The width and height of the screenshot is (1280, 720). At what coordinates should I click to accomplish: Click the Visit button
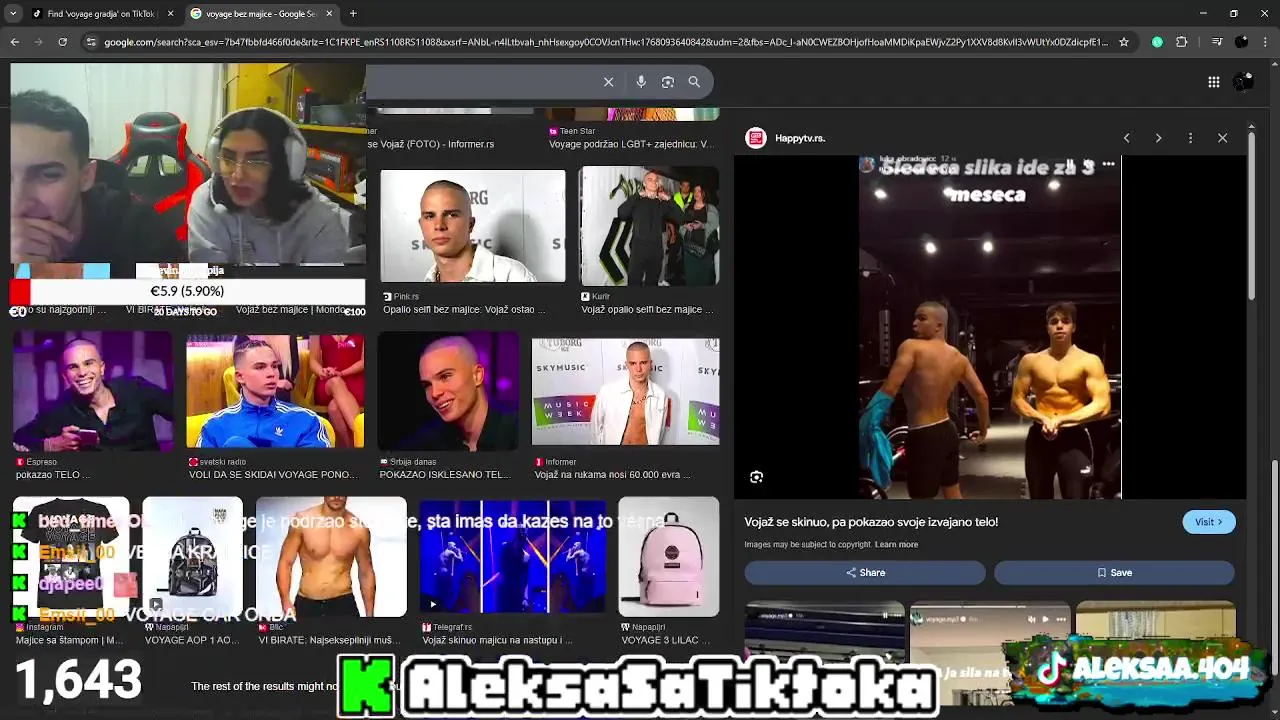point(1208,522)
